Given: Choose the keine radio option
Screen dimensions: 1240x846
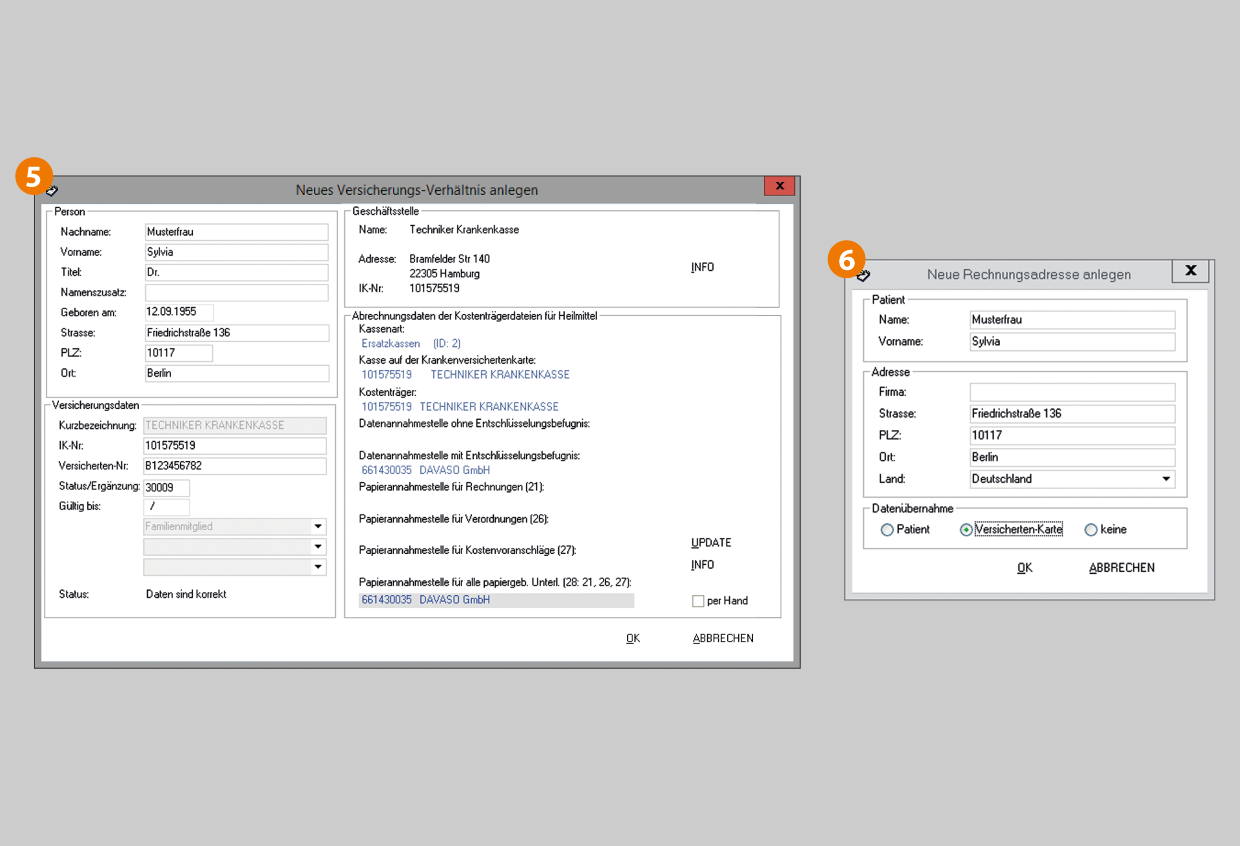Looking at the screenshot, I should [1091, 530].
